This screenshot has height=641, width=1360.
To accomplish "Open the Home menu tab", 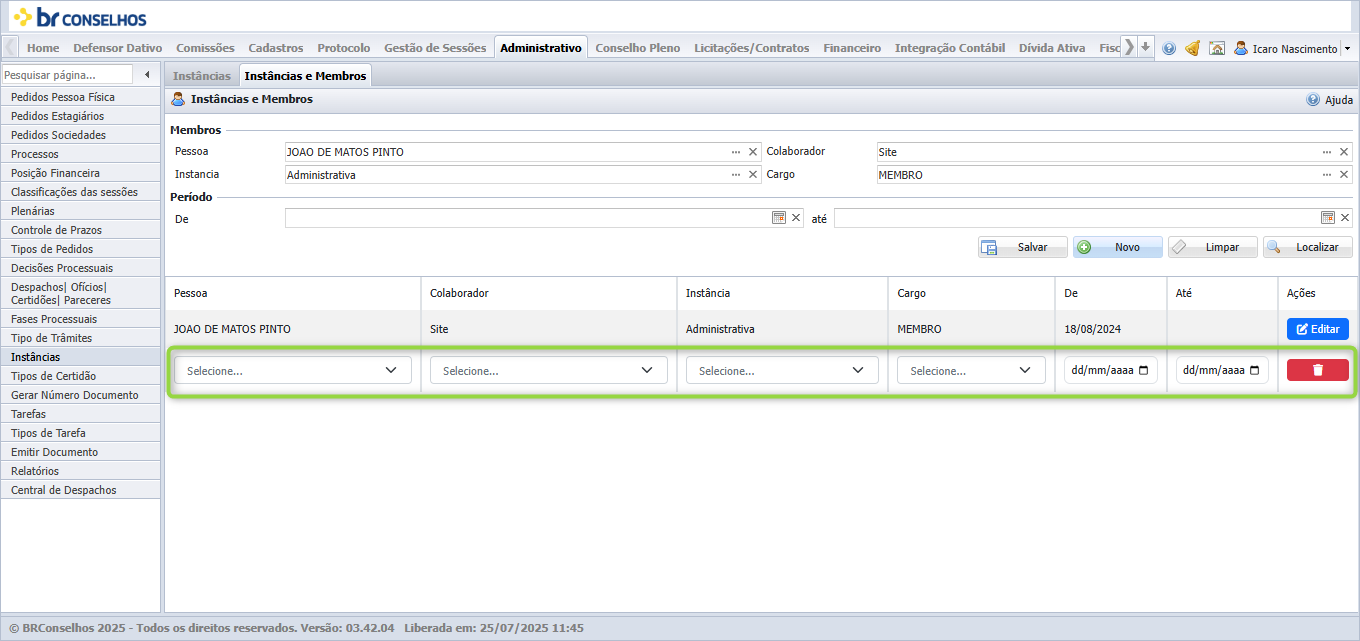I will pyautogui.click(x=43, y=48).
